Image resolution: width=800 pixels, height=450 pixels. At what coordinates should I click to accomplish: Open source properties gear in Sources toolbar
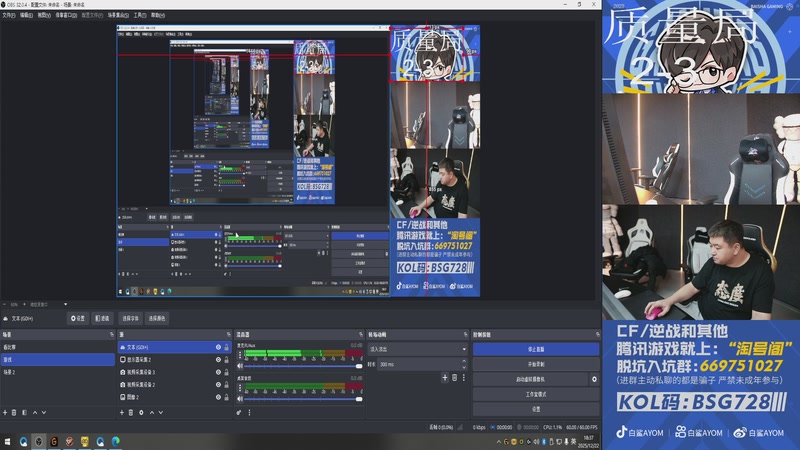(x=141, y=412)
